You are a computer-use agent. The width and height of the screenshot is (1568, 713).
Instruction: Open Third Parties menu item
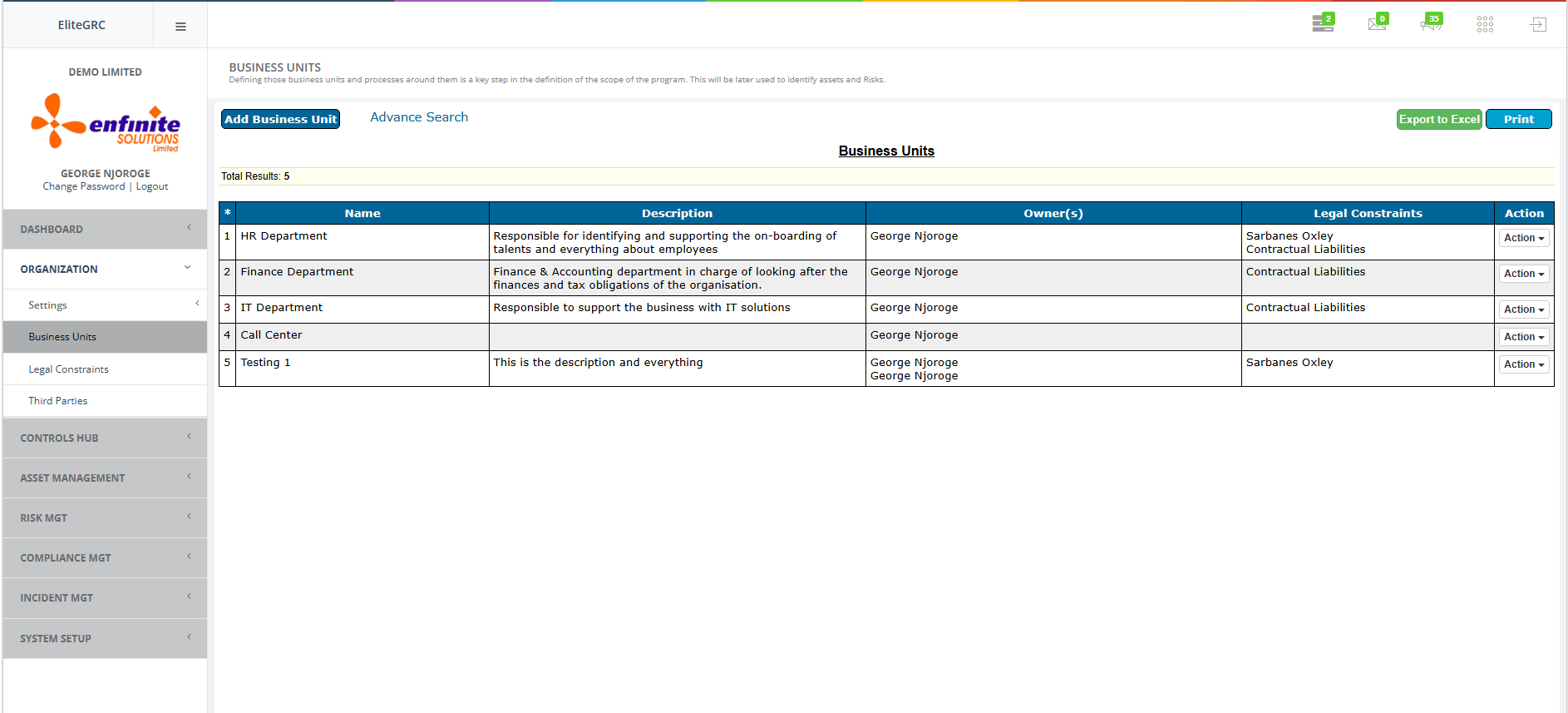(x=105, y=401)
